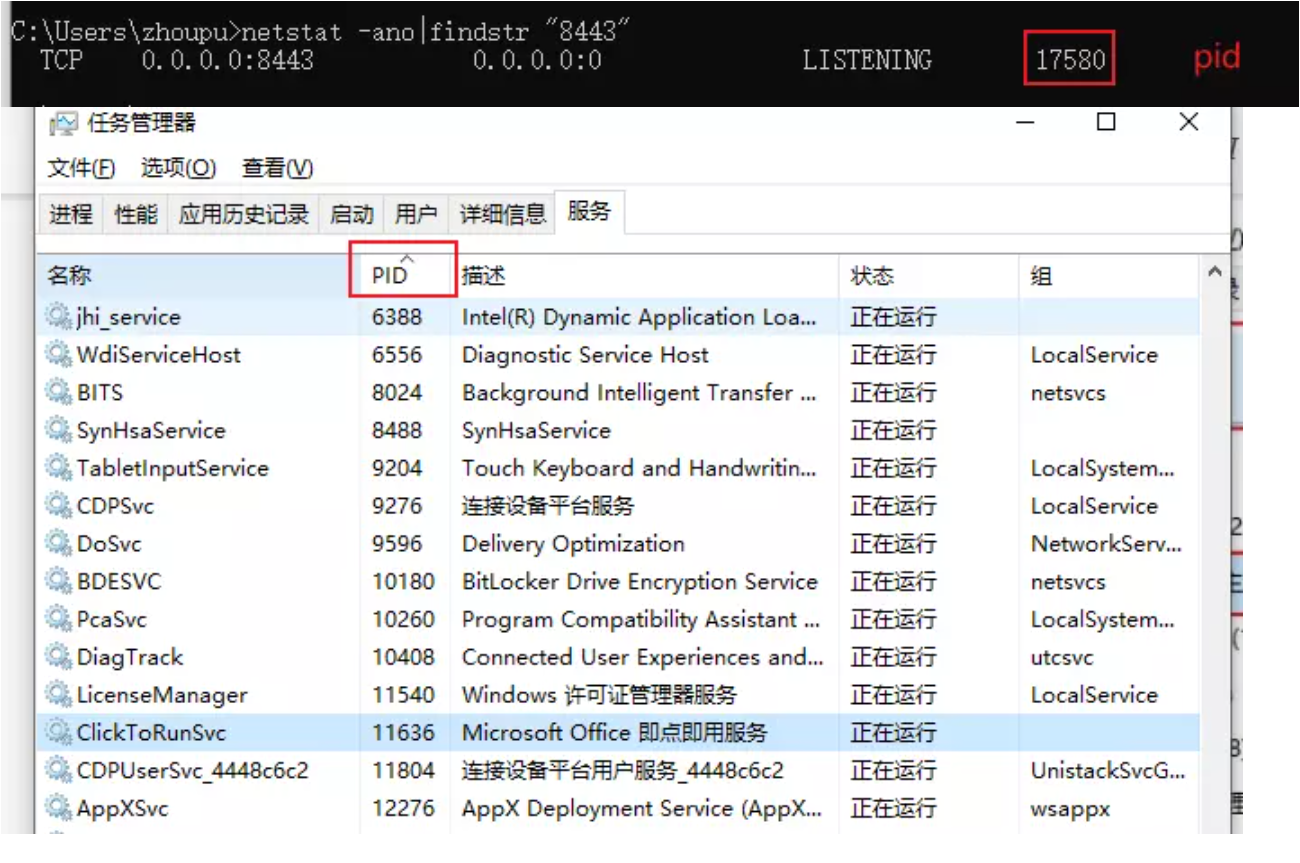Maximize the Task Manager window
The image size is (1300, 863).
click(1106, 123)
